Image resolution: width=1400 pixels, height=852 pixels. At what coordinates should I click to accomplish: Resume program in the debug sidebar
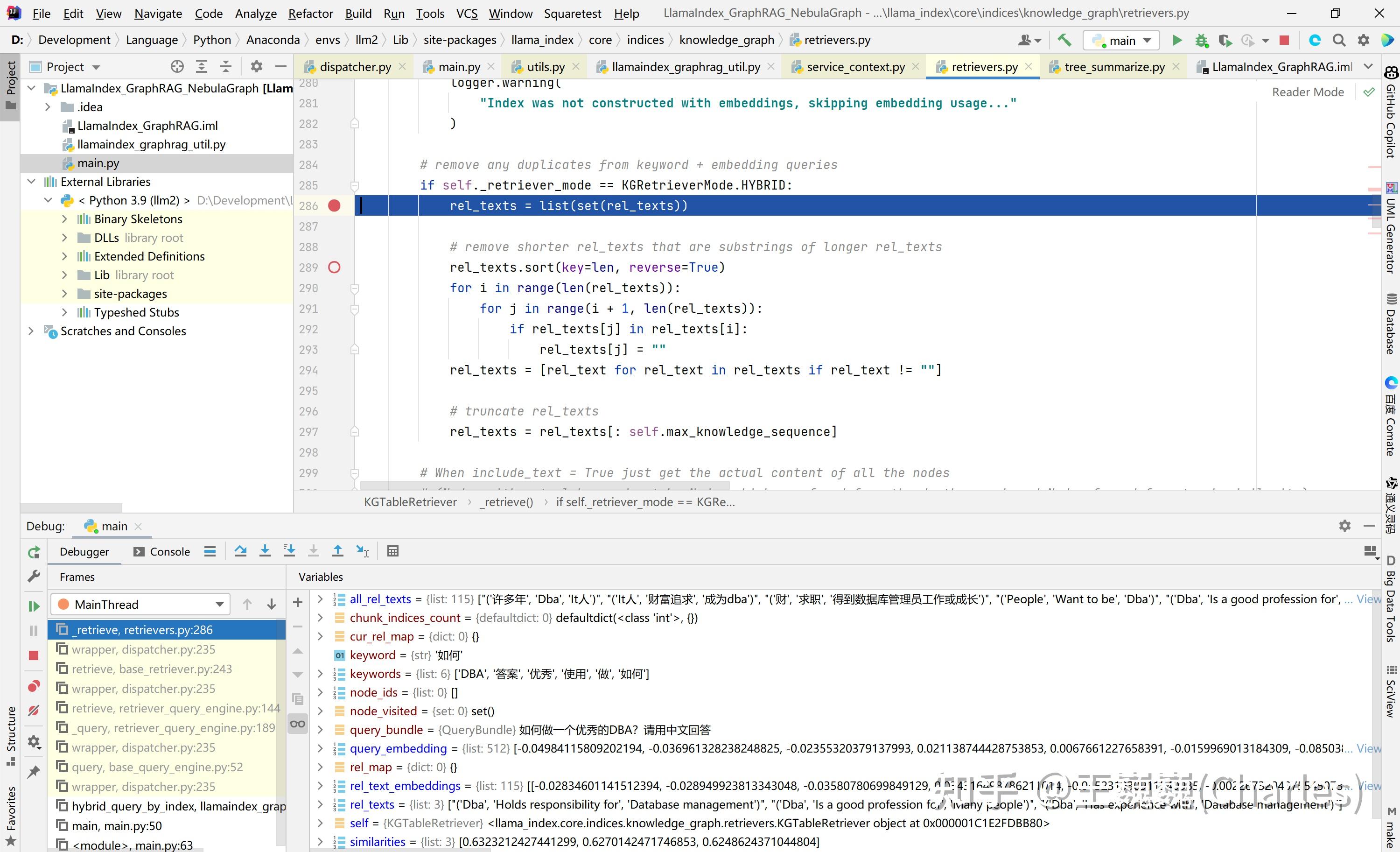(x=34, y=606)
